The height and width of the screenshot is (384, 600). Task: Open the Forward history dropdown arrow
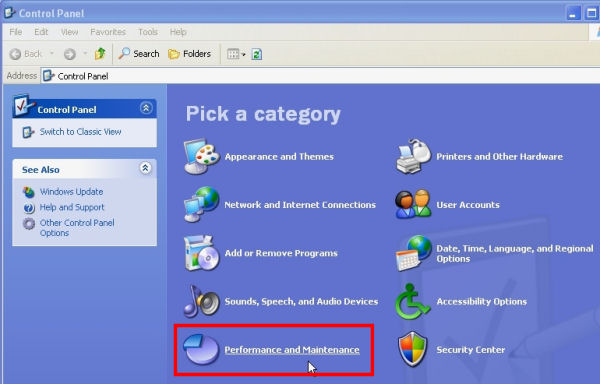pyautogui.click(x=85, y=54)
